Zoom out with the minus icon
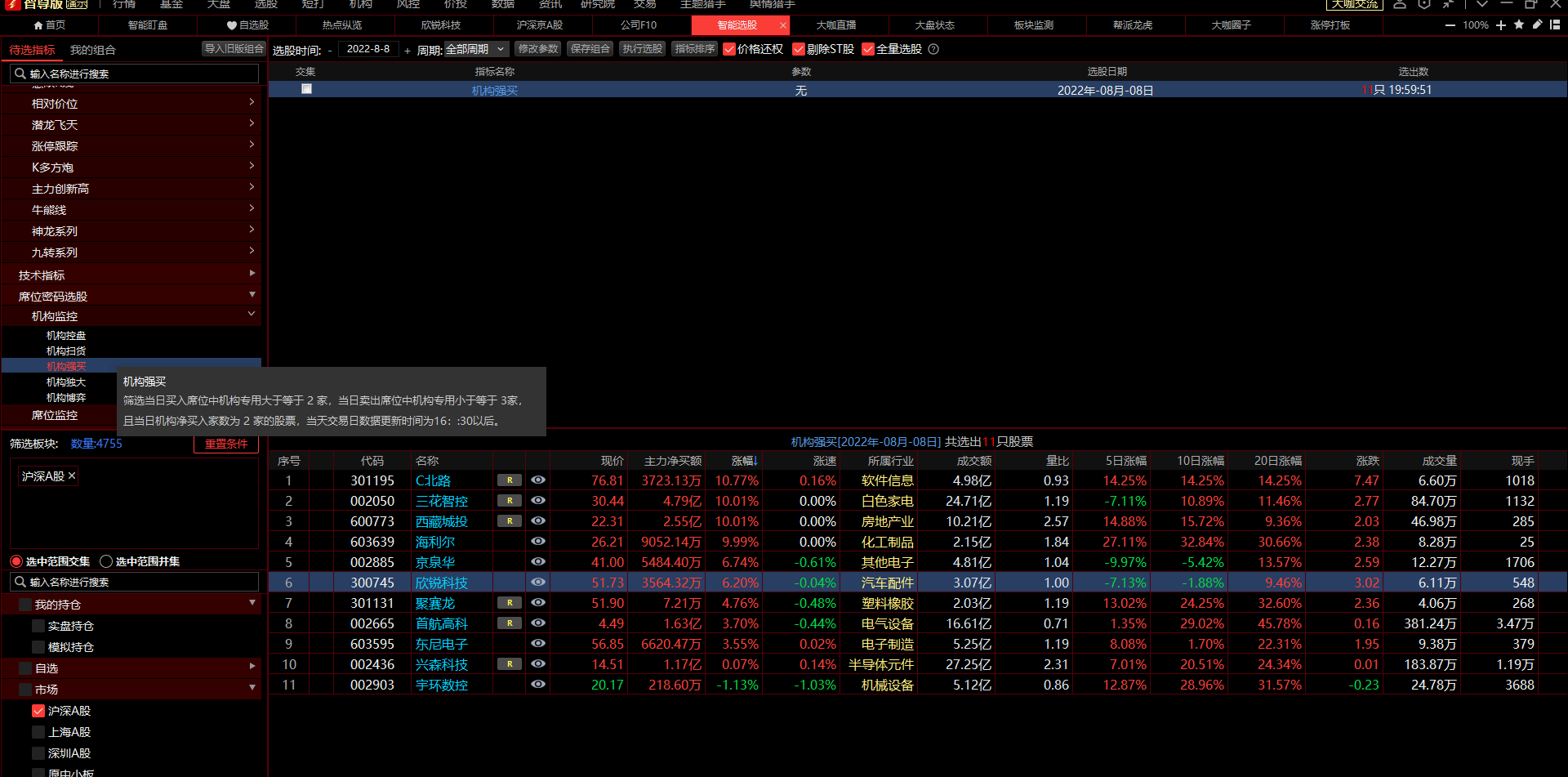This screenshot has height=777, width=1568. 1450,25
